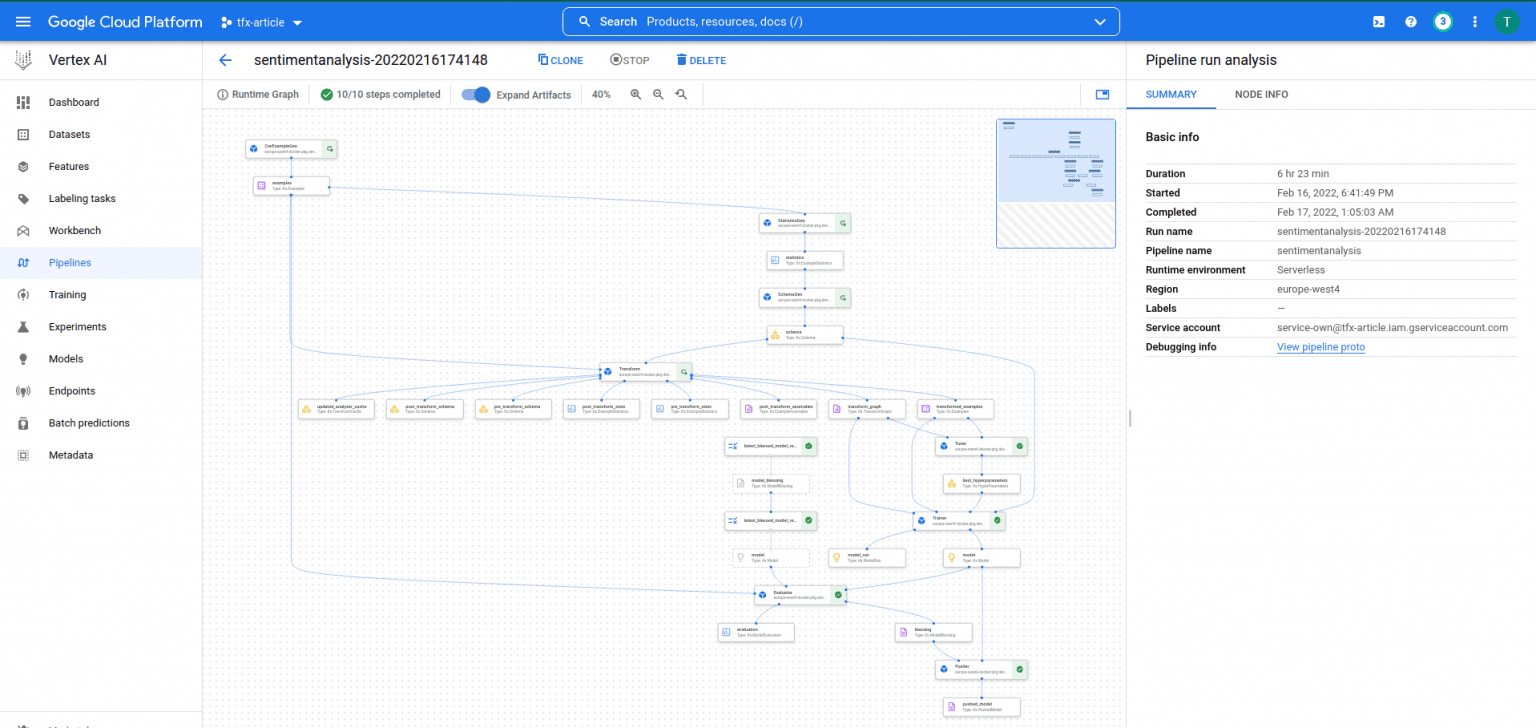Activate Cloud Shell terminal
The width and height of the screenshot is (1536, 728).
1378,21
